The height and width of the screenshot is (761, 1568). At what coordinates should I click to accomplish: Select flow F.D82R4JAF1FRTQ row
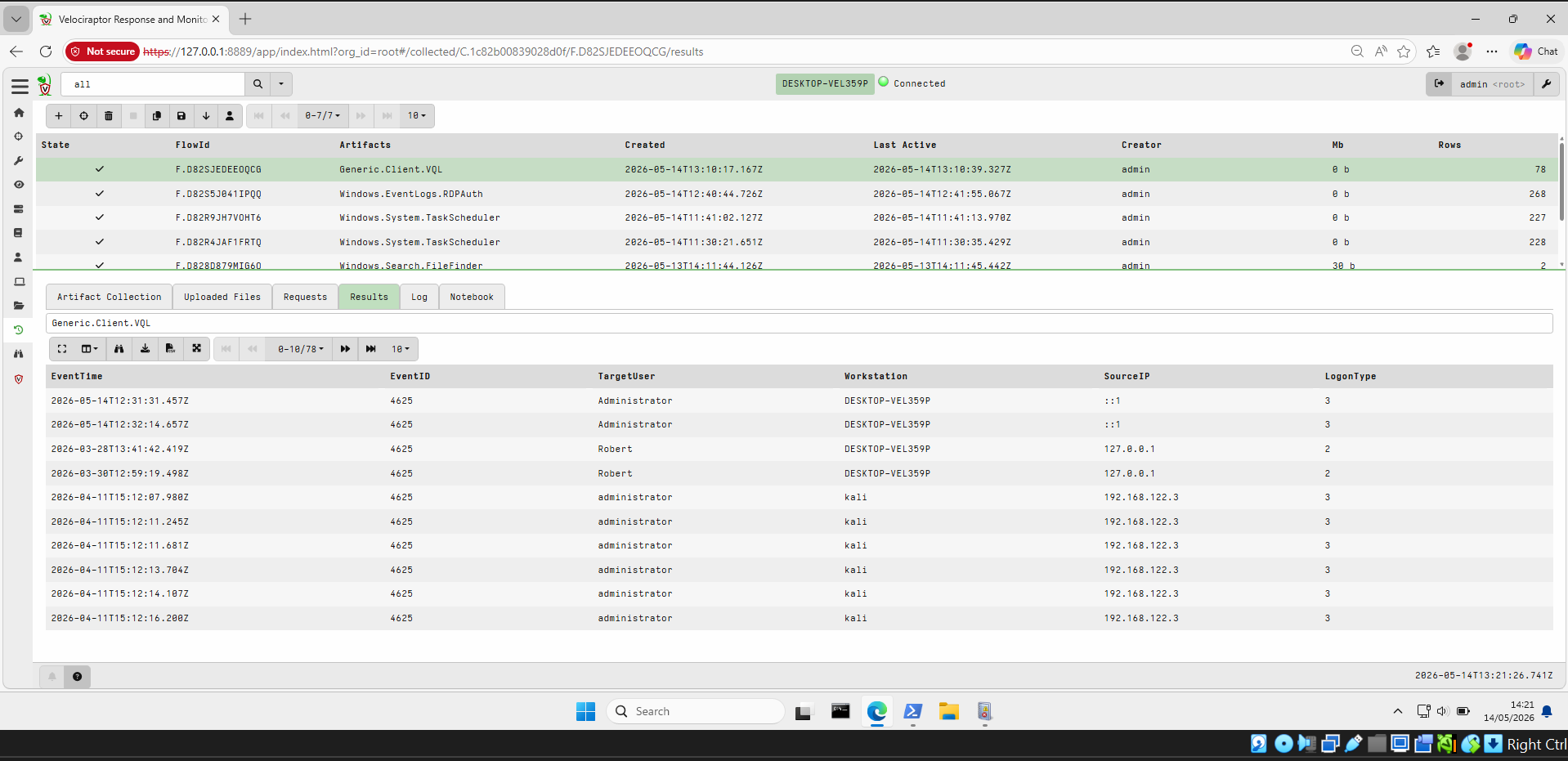pos(797,242)
